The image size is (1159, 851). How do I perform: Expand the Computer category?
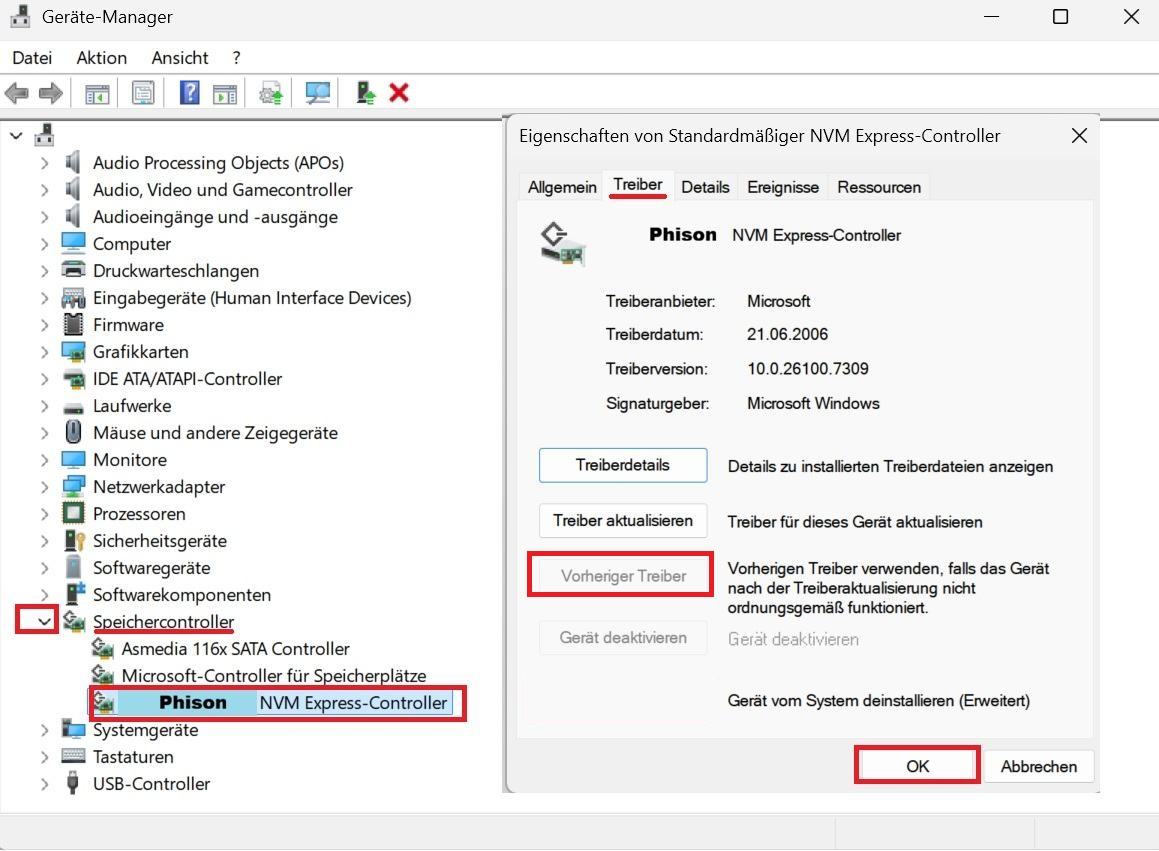tap(44, 244)
